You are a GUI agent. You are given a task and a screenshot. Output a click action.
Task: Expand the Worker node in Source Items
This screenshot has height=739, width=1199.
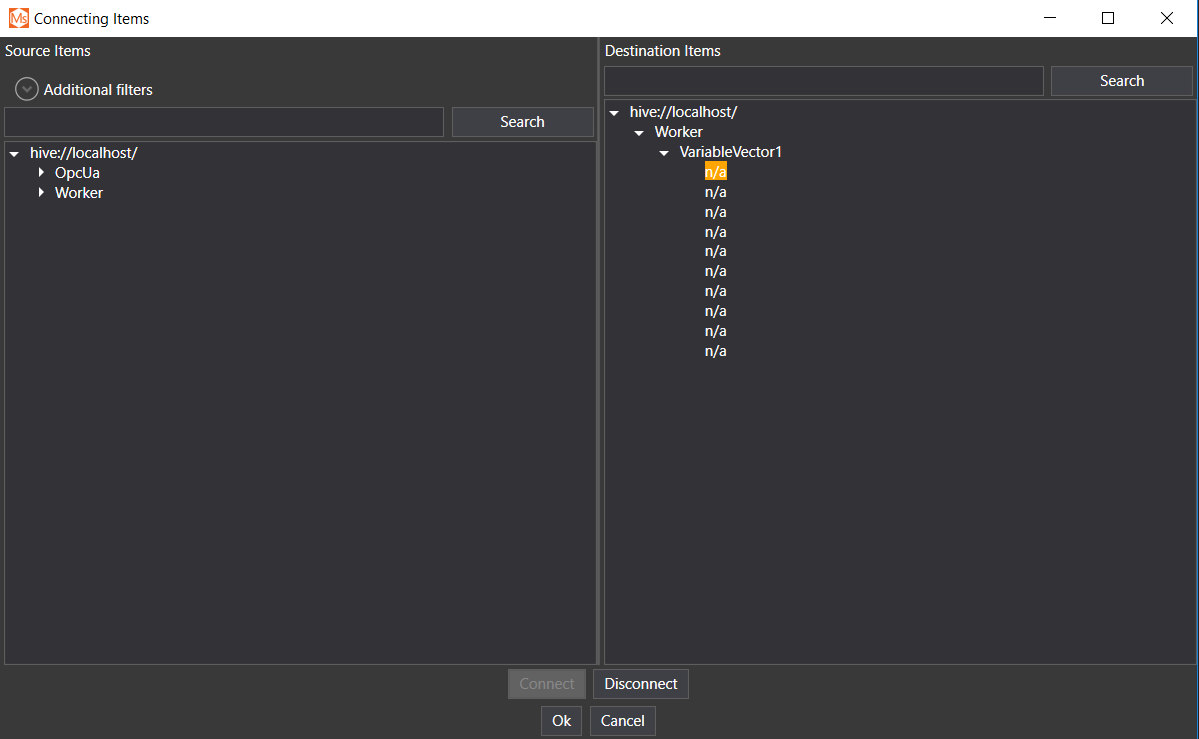(41, 193)
